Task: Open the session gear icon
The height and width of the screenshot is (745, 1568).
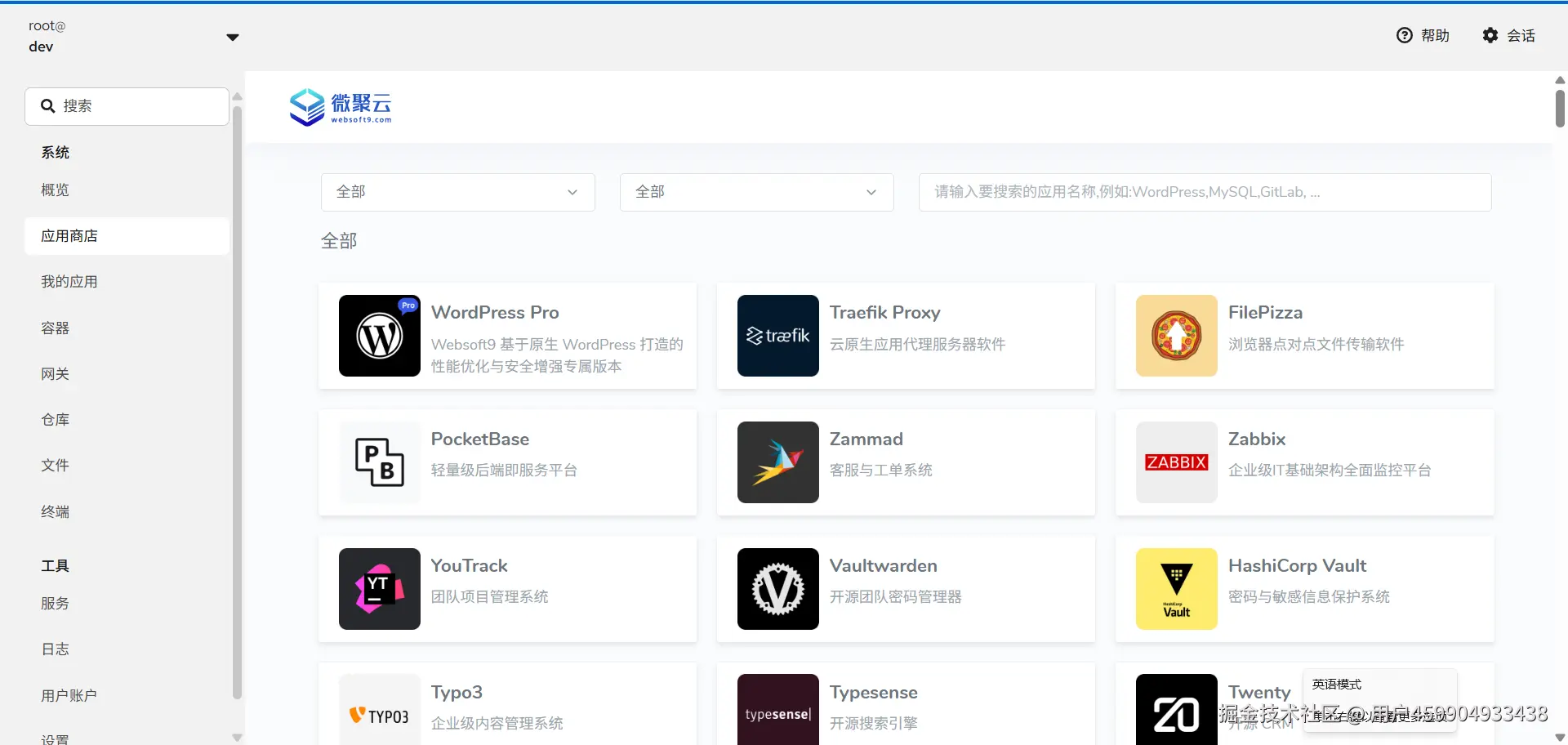Action: tap(1490, 35)
